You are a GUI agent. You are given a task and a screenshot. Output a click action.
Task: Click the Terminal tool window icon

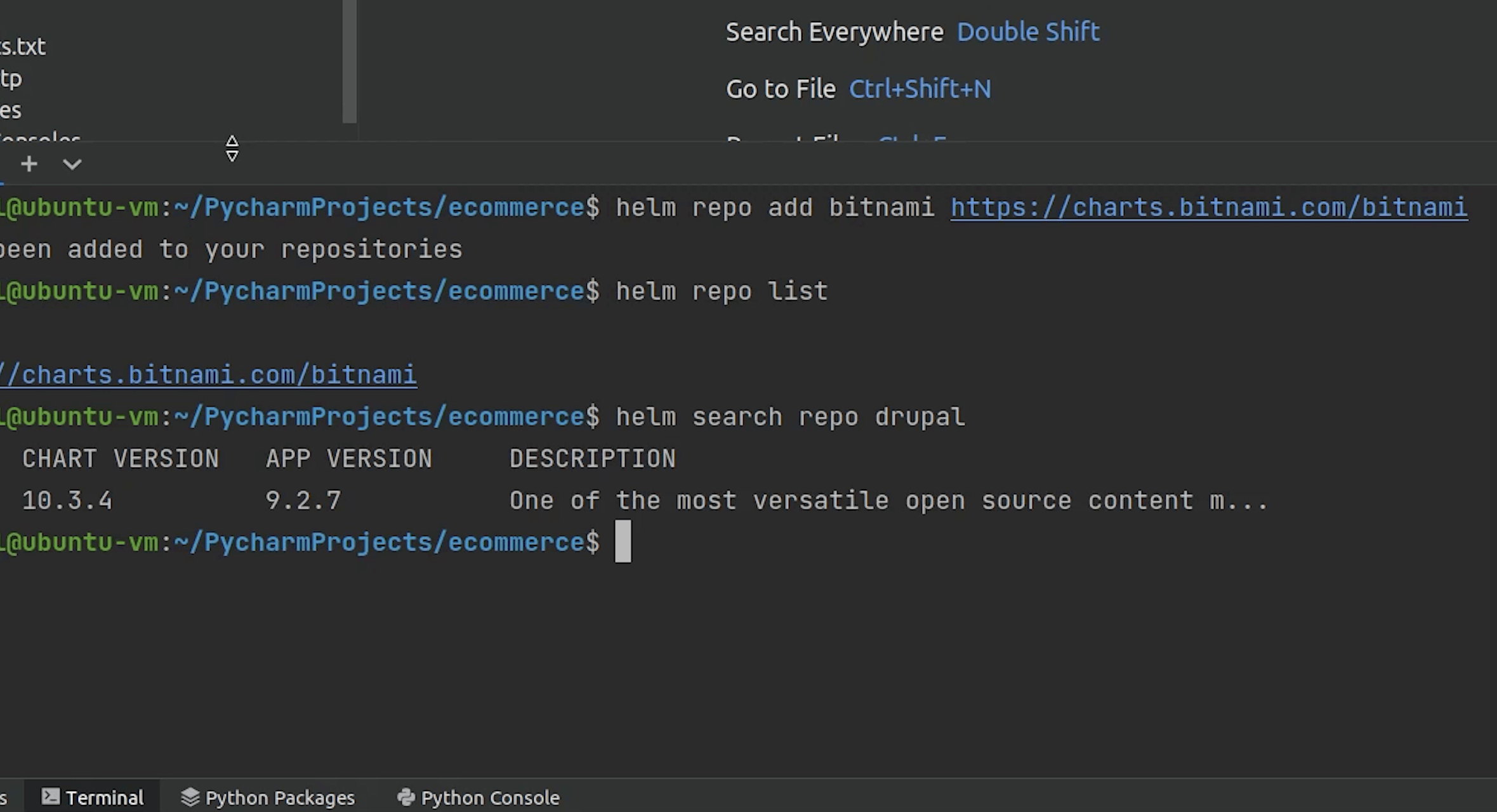[51, 797]
